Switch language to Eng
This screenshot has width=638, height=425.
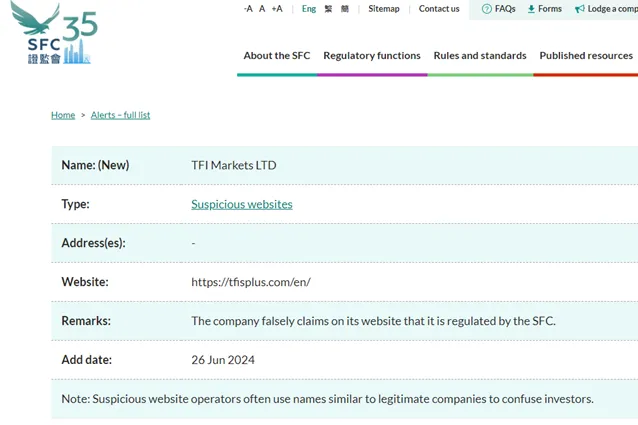pyautogui.click(x=309, y=9)
